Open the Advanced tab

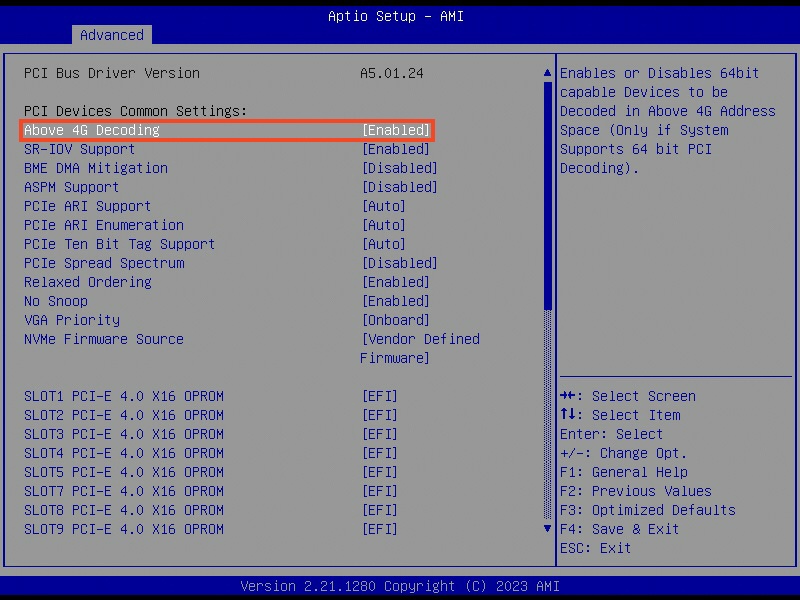click(112, 35)
